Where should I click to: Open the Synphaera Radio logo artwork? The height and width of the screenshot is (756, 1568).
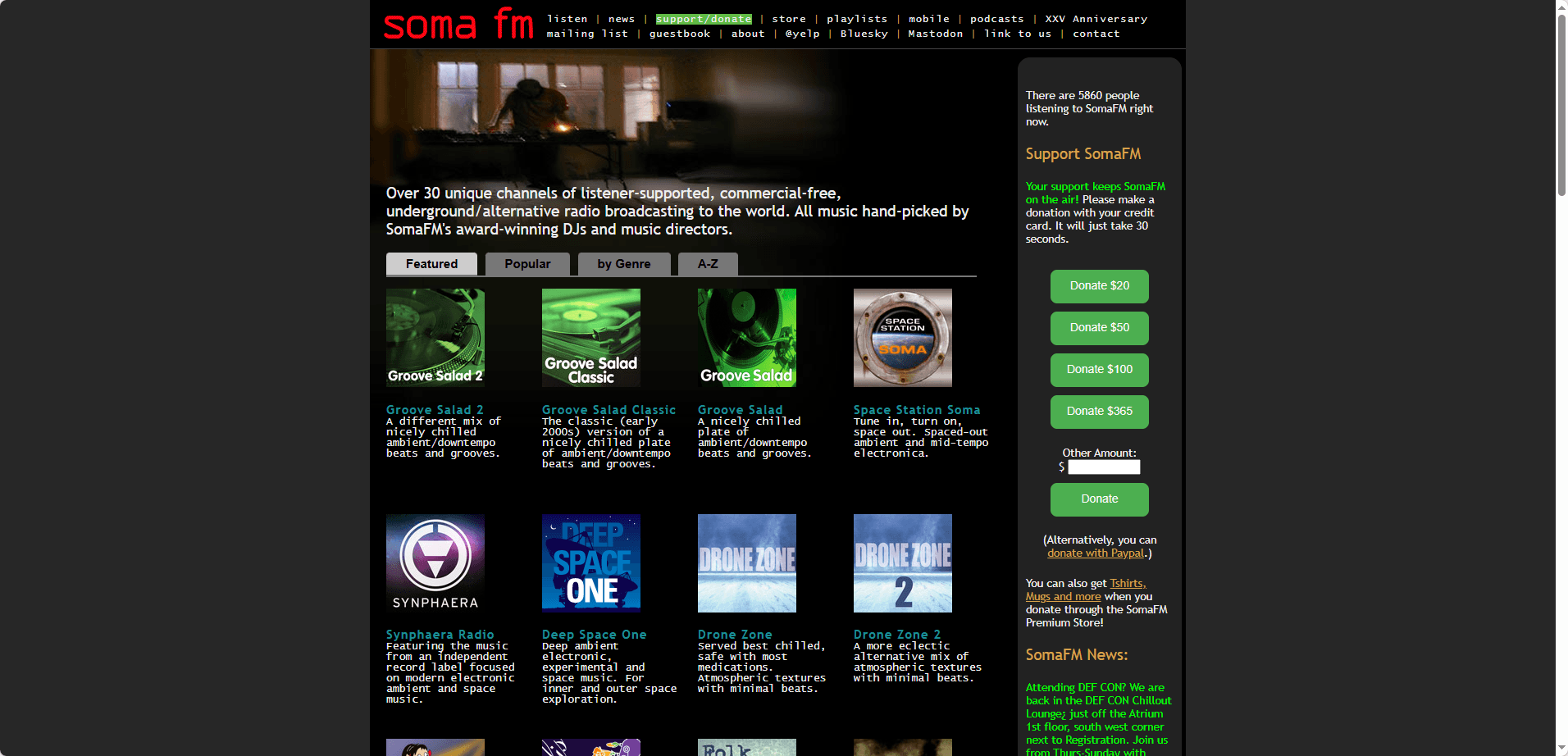pos(435,563)
